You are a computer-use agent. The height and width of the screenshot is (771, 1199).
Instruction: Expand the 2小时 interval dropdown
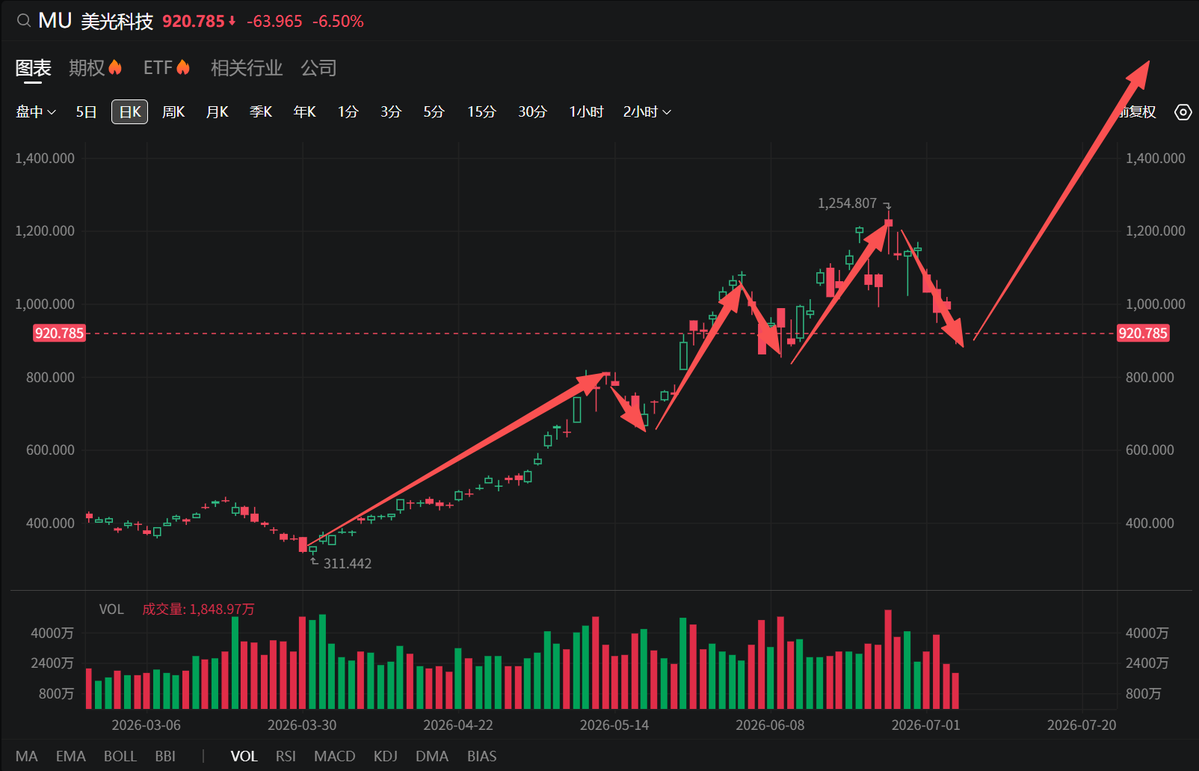pyautogui.click(x=647, y=112)
